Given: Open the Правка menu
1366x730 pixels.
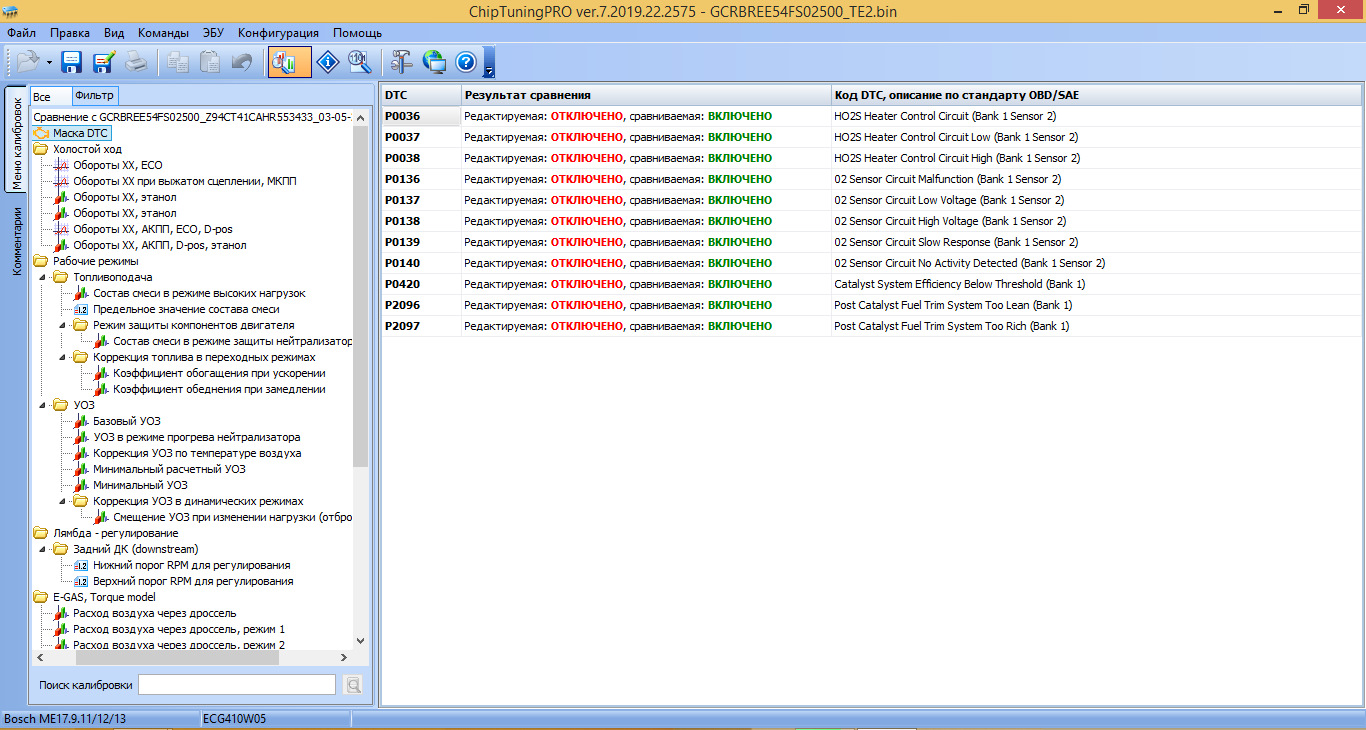Looking at the screenshot, I should click(69, 33).
